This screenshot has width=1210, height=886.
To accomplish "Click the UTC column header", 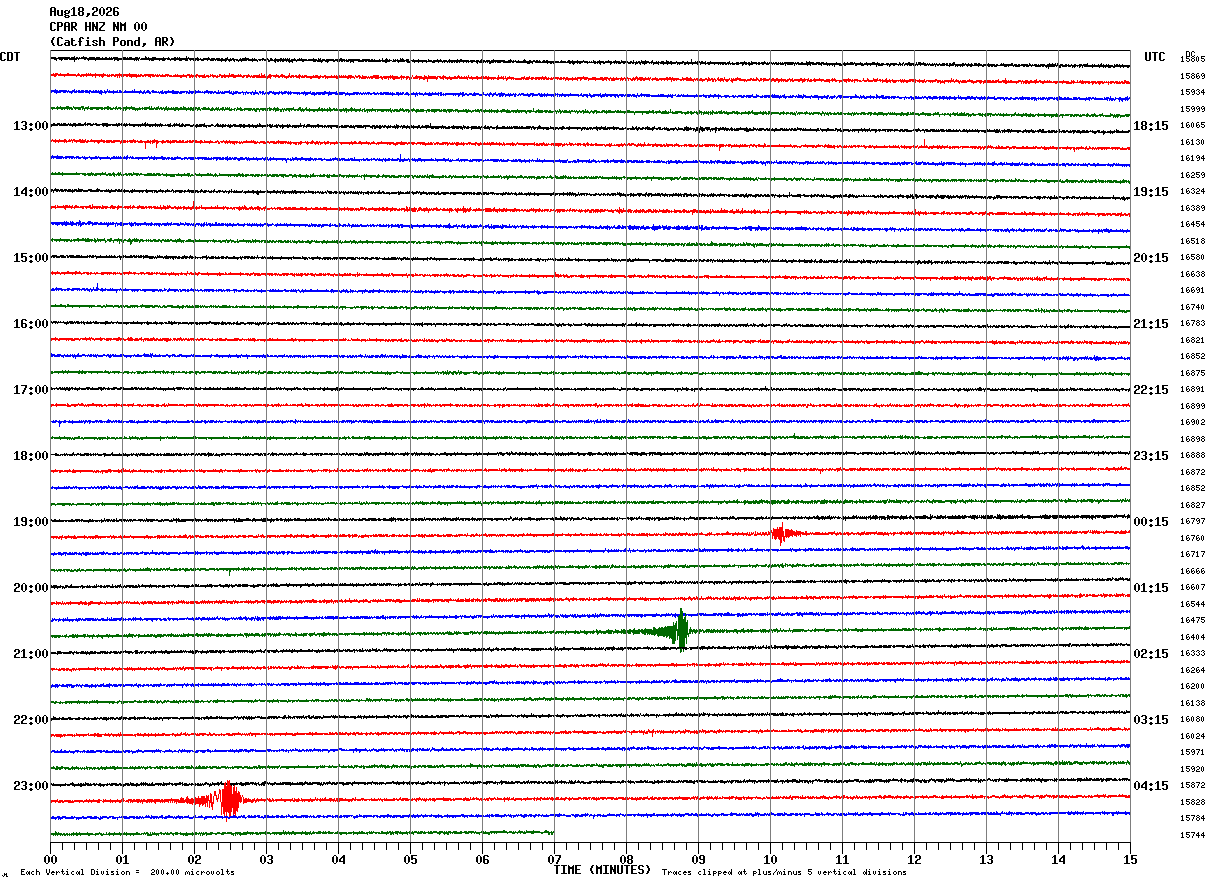I will tap(1155, 57).
